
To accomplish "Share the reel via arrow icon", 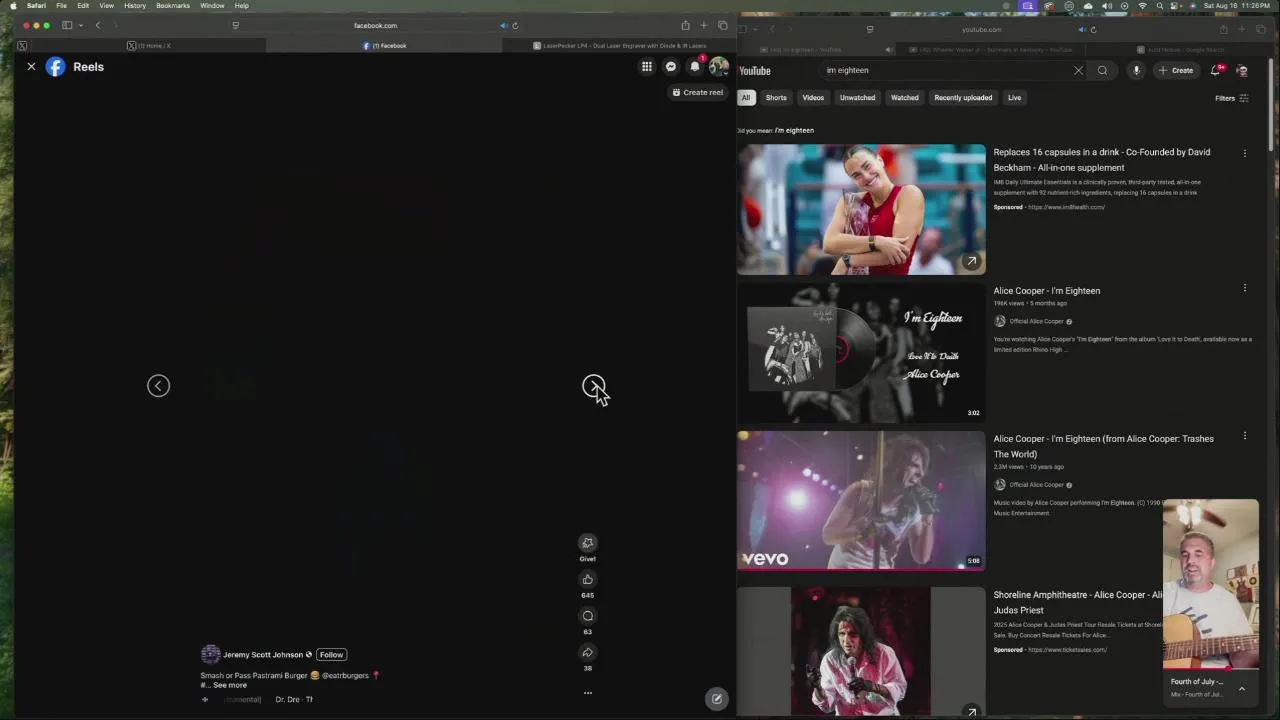I will tap(588, 653).
